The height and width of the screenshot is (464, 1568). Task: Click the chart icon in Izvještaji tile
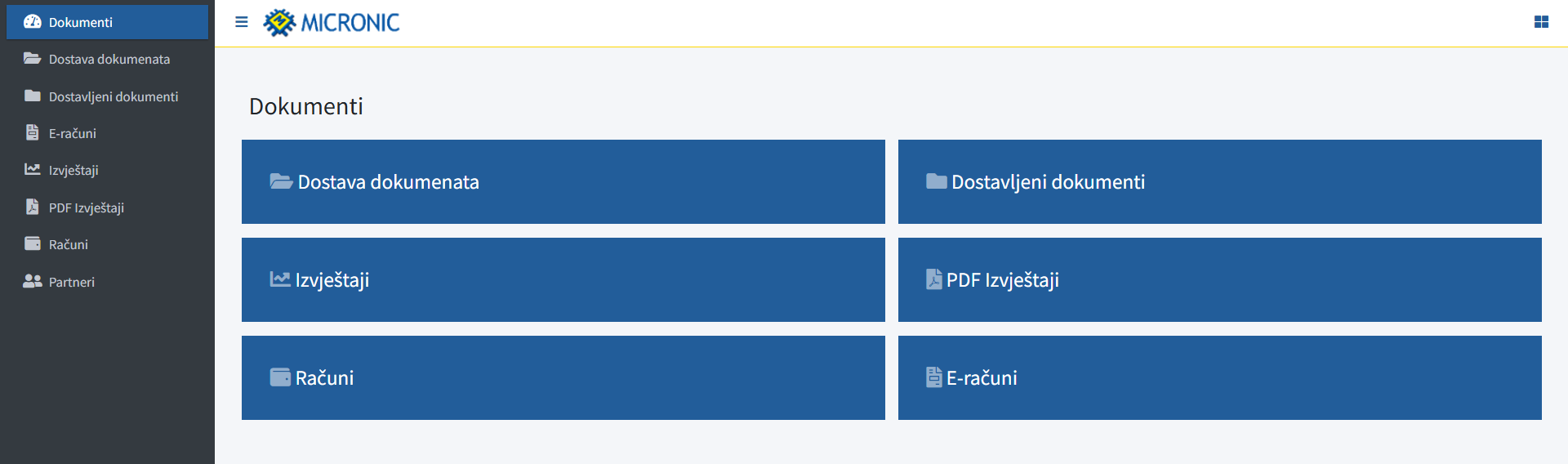click(280, 279)
